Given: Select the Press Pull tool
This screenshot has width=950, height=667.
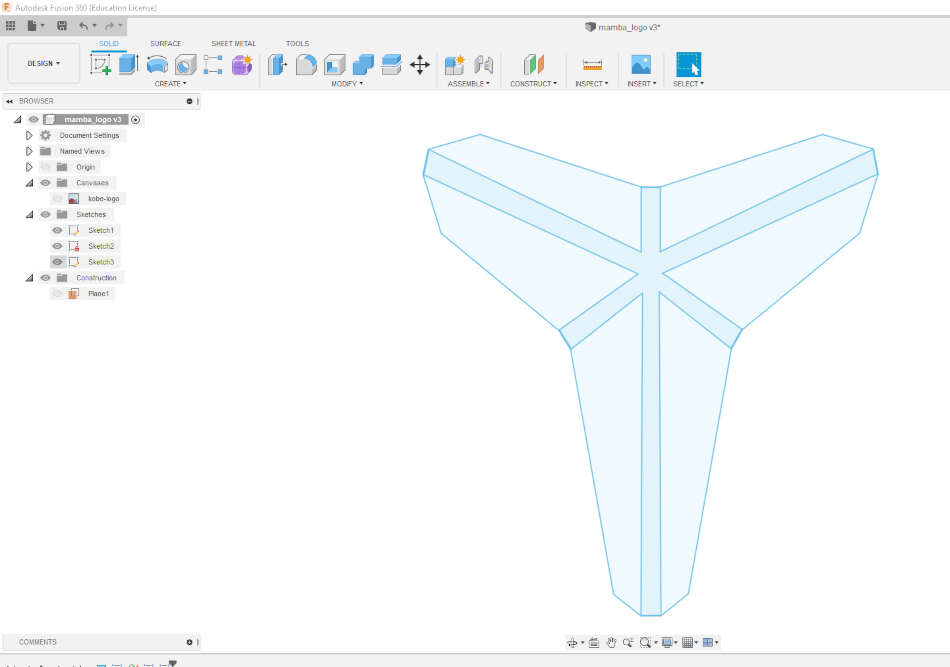Looking at the screenshot, I should coord(277,64).
